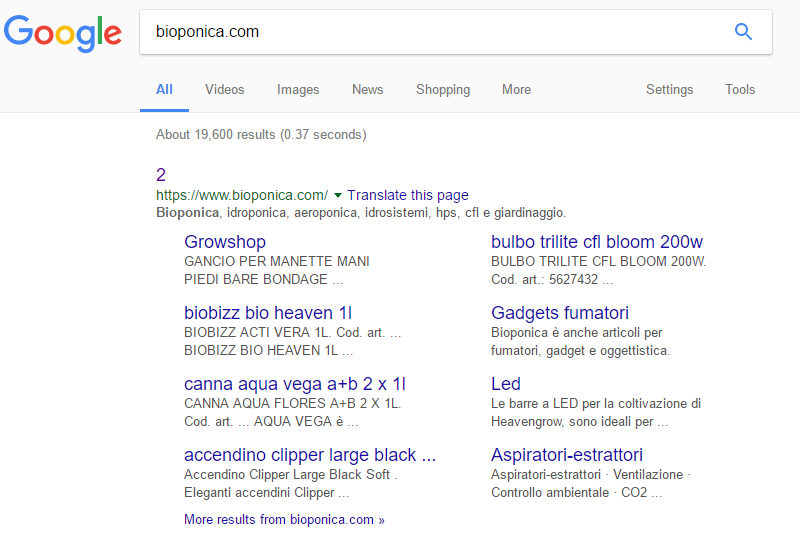Open the Aspiratori-estrattori sitelink
800x545 pixels.
tap(566, 454)
